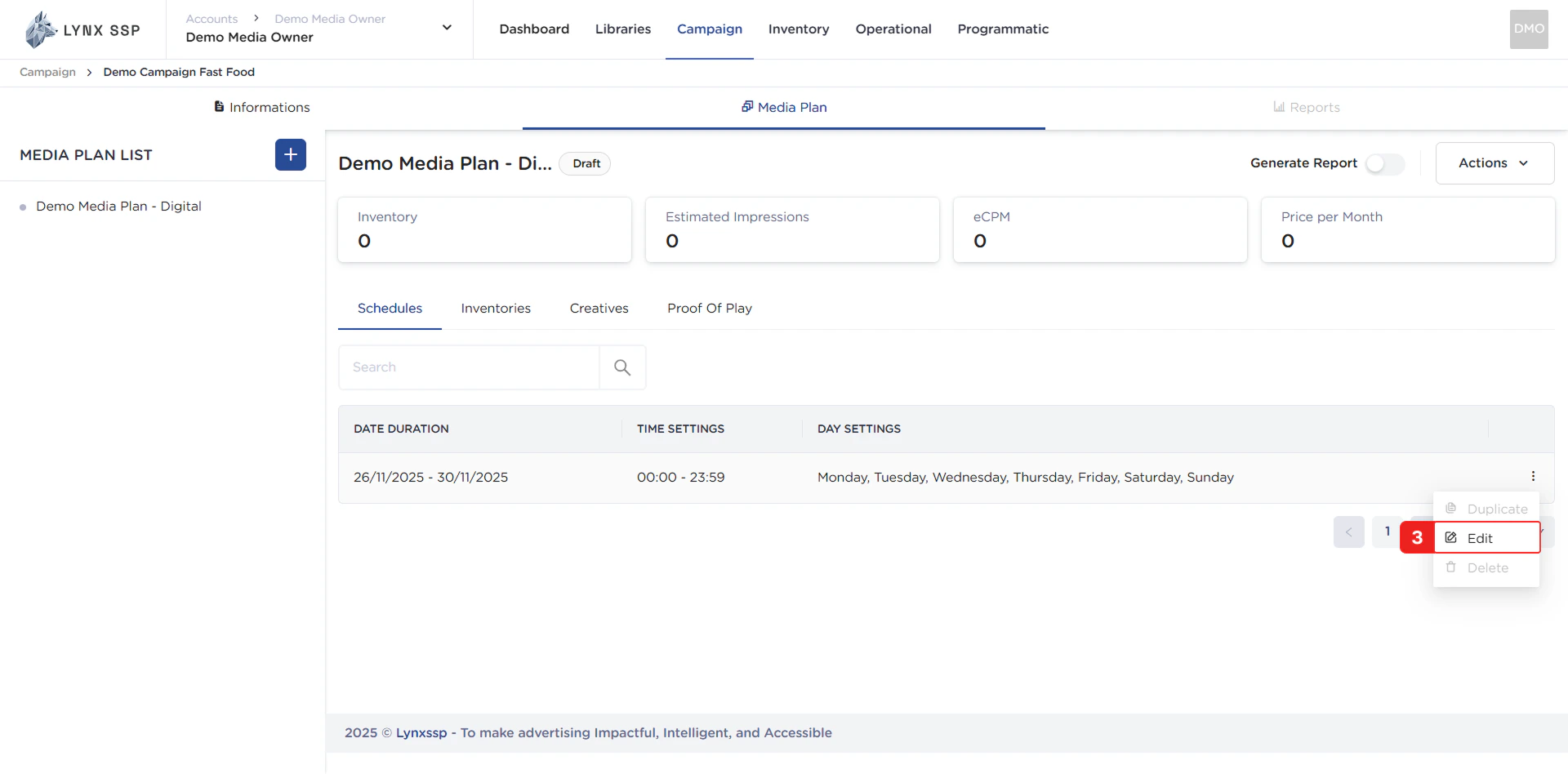Click into the Search input field
Image resolution: width=1568 pixels, height=774 pixels.
[x=469, y=367]
